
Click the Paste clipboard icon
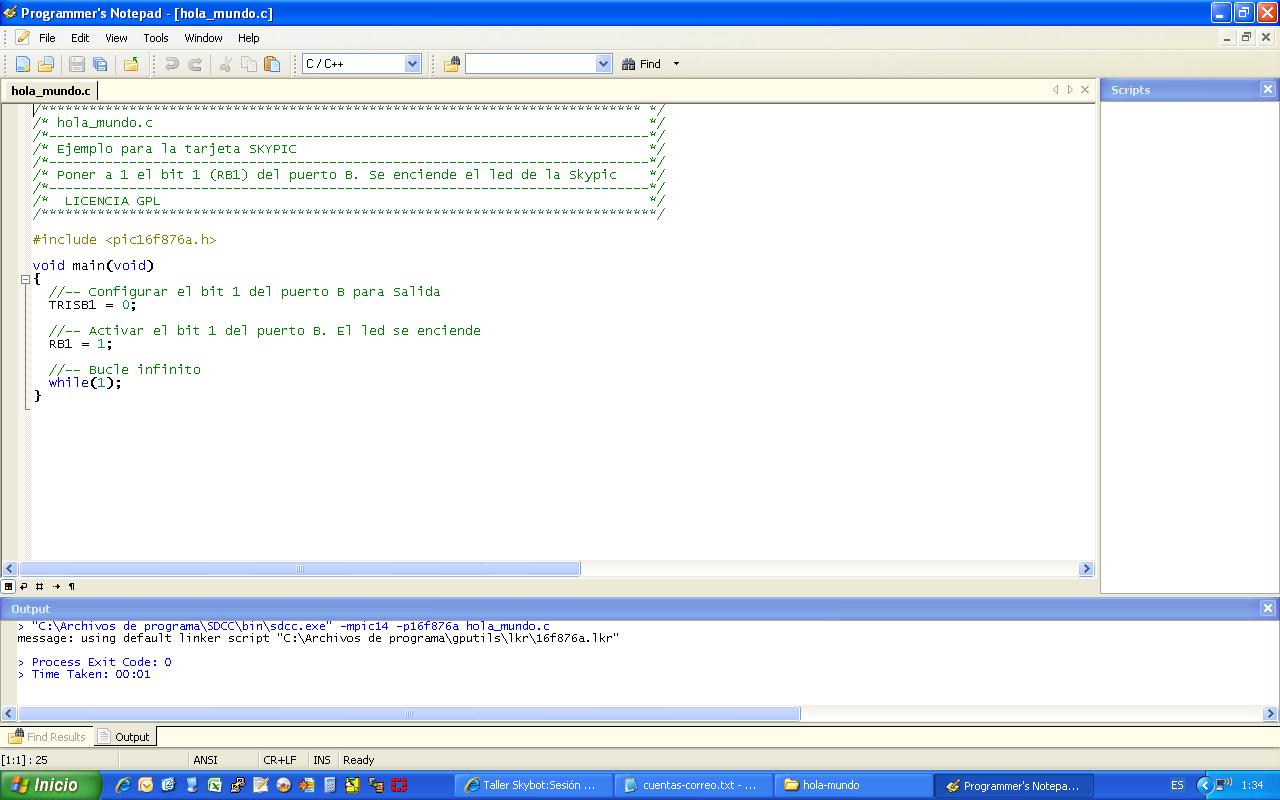(x=272, y=64)
